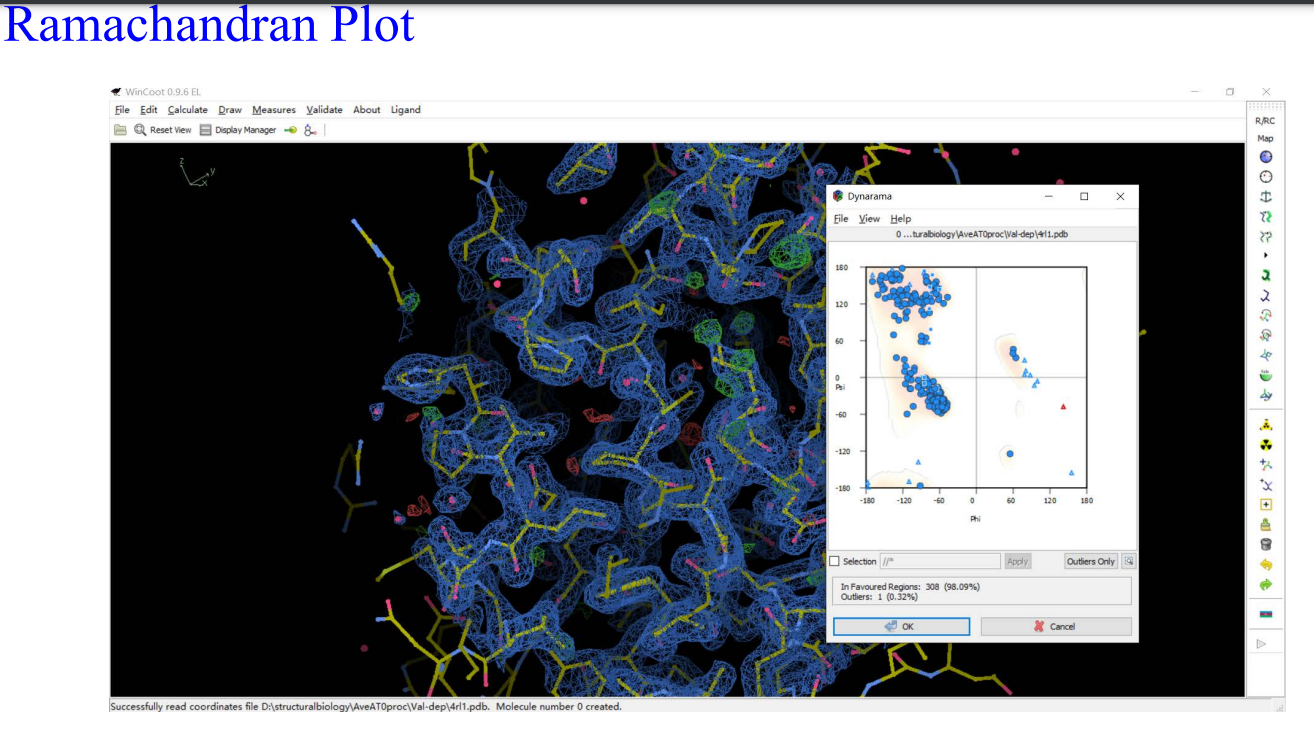Select Simple Mutate radiation-symbol icon
Image resolution: width=1314 pixels, height=731 pixels.
pos(1266,445)
